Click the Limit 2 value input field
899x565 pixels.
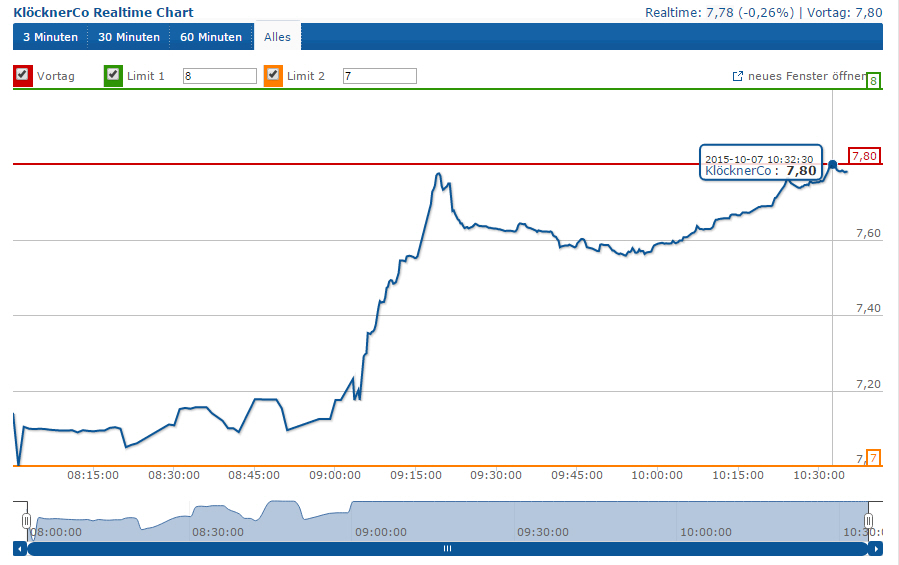[x=380, y=76]
